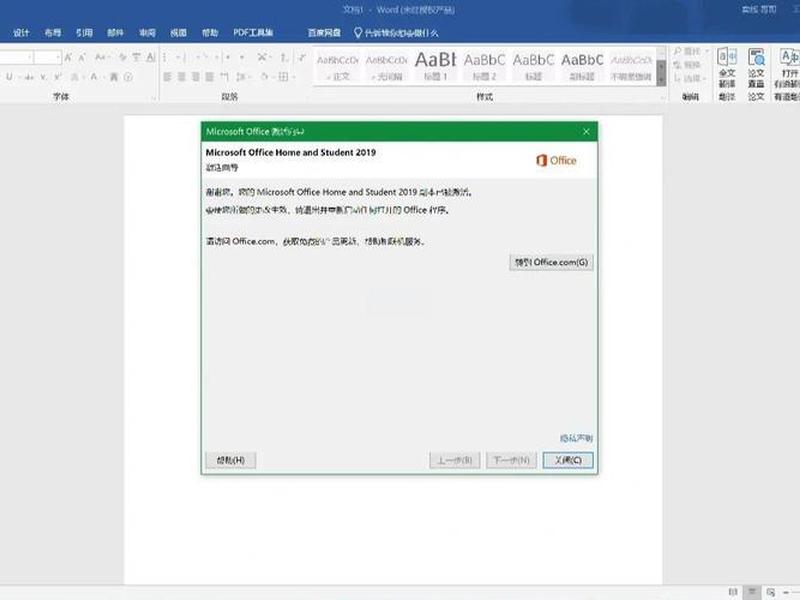This screenshot has height=600, width=800.
Task: Click the Bullets list icon
Action: pos(165,57)
